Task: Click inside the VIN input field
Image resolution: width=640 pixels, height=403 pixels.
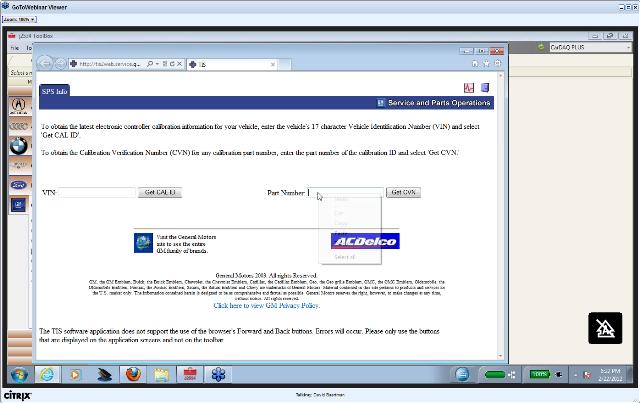Action: (97, 192)
